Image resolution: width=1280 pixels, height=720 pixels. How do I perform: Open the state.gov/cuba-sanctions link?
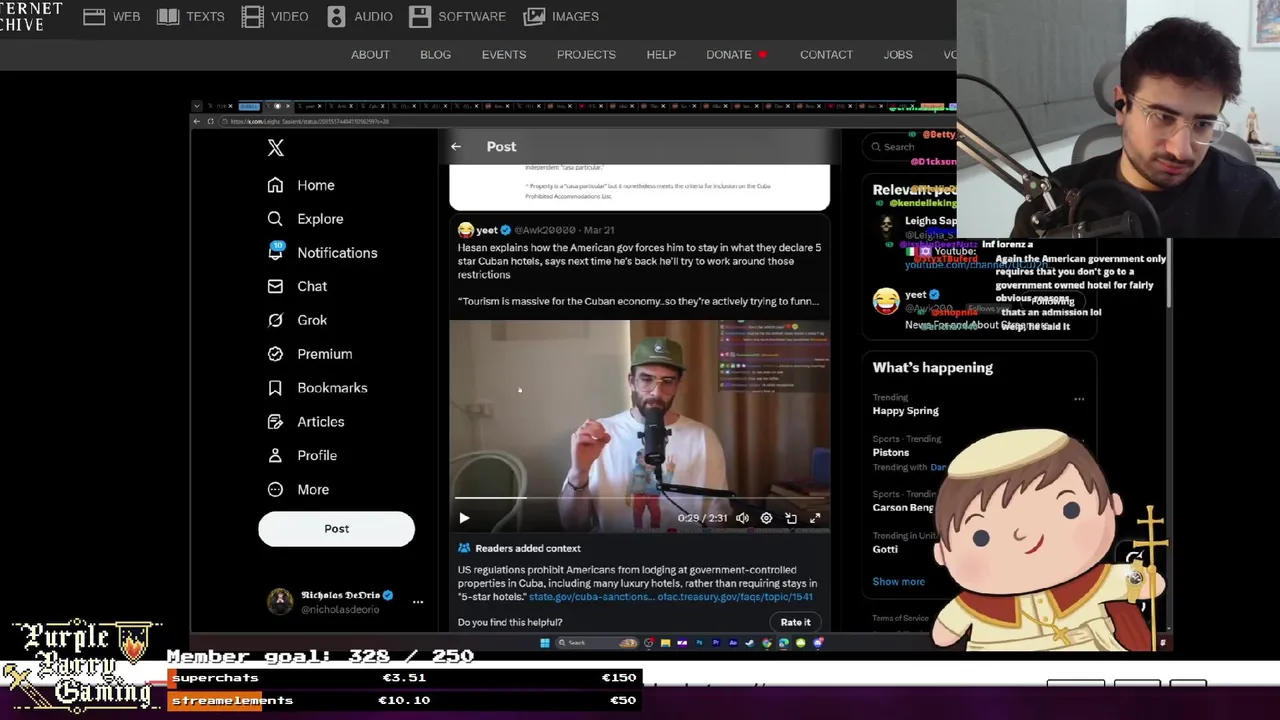(x=591, y=597)
